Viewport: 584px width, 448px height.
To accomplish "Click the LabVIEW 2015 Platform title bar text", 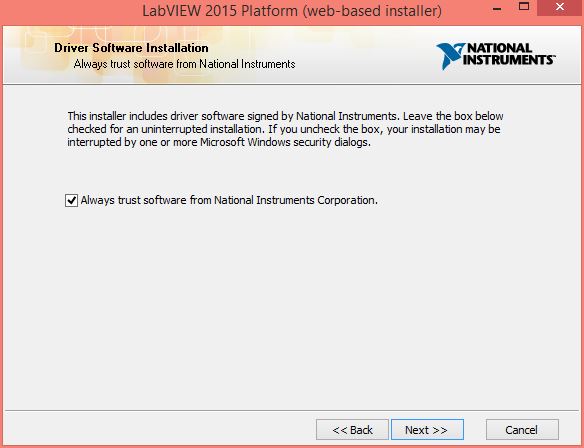I will (292, 11).
